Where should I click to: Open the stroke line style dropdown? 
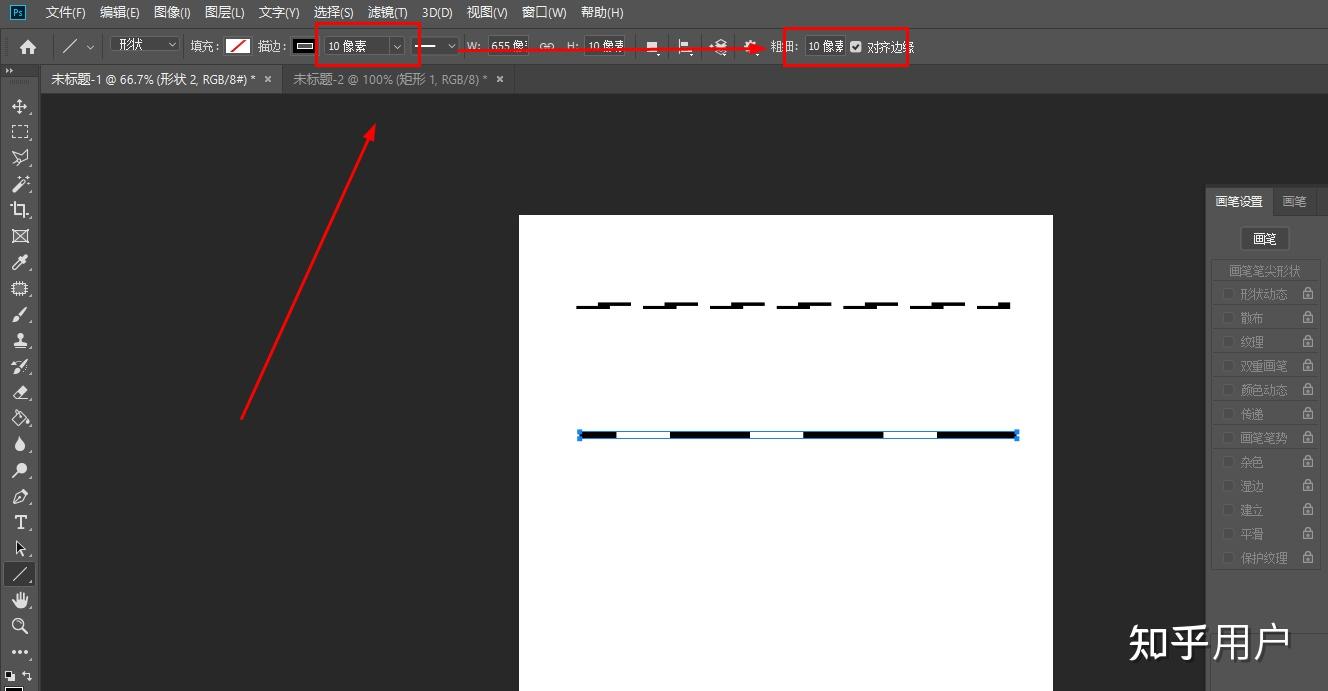point(436,46)
